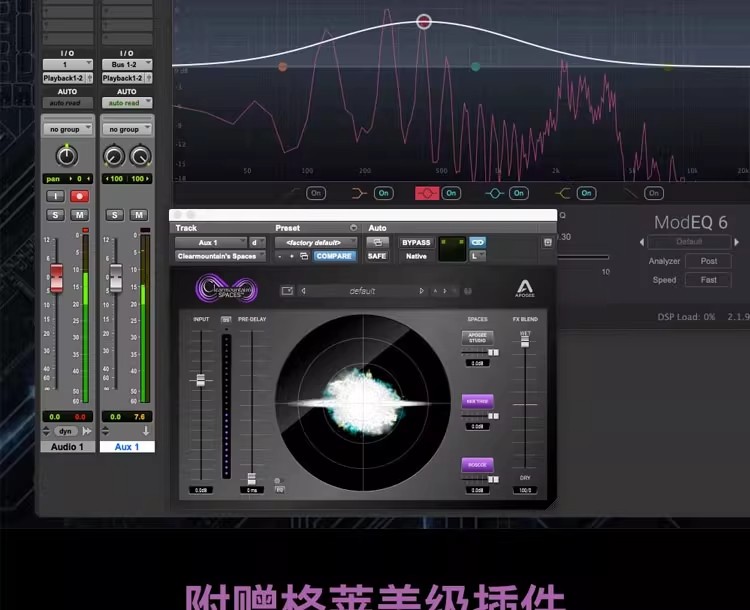Open Aux 1 auto read automation menu

point(127,103)
